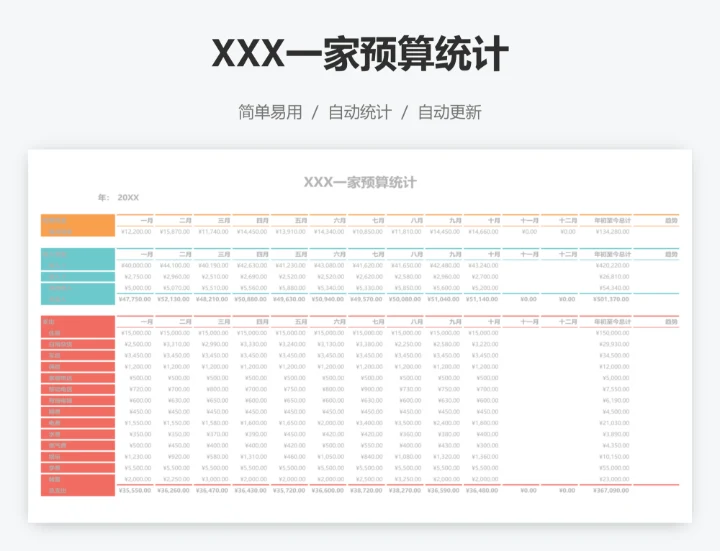Viewport: 720px width, 551px height.
Task: Select the cell ¥720.00
Action: [x=141, y=389]
